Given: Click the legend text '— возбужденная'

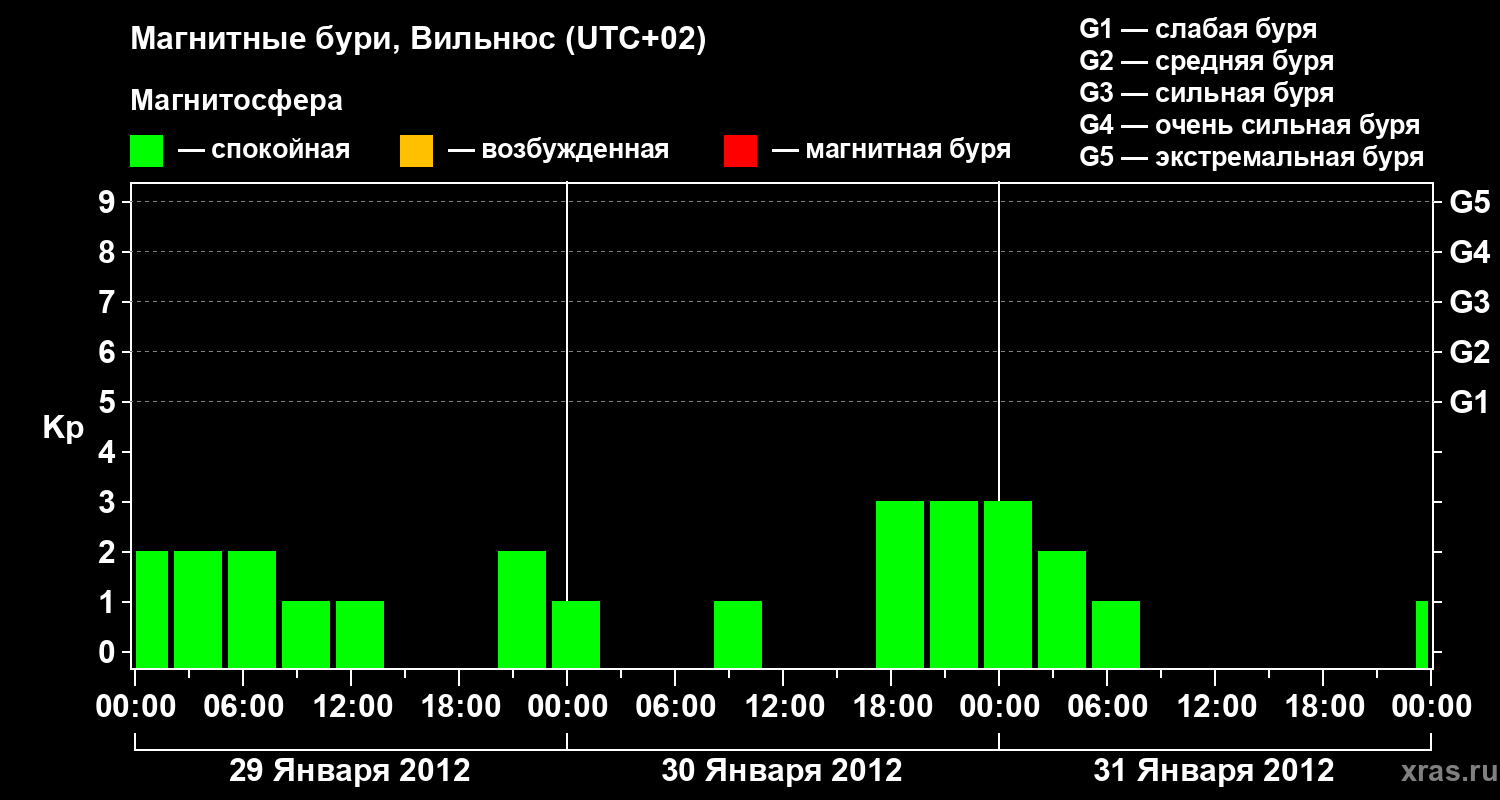Looking at the screenshot, I should pyautogui.click(x=558, y=150).
